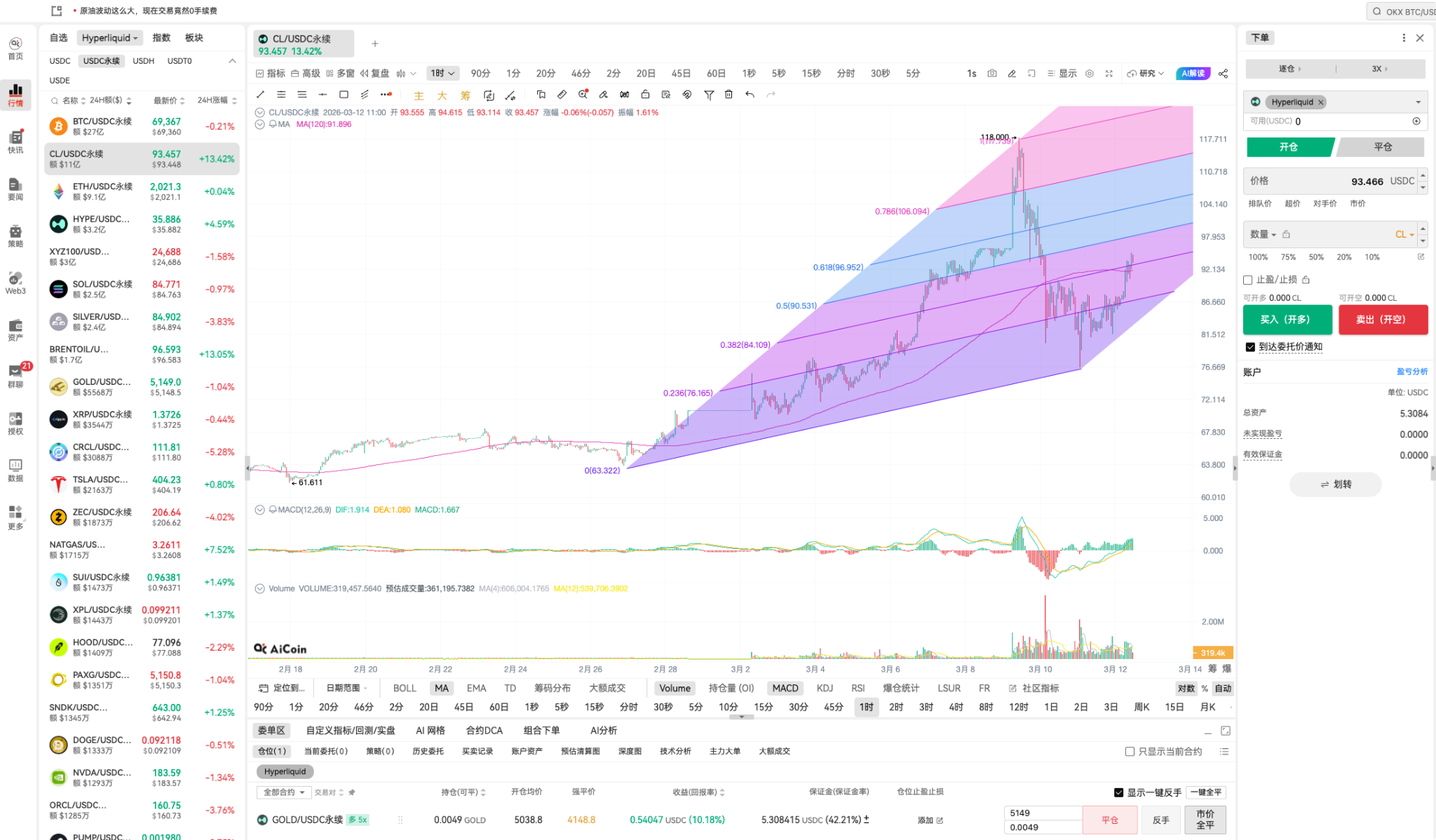The width and height of the screenshot is (1436, 840).
Task: Select the trendline drawing tool
Action: point(260,95)
